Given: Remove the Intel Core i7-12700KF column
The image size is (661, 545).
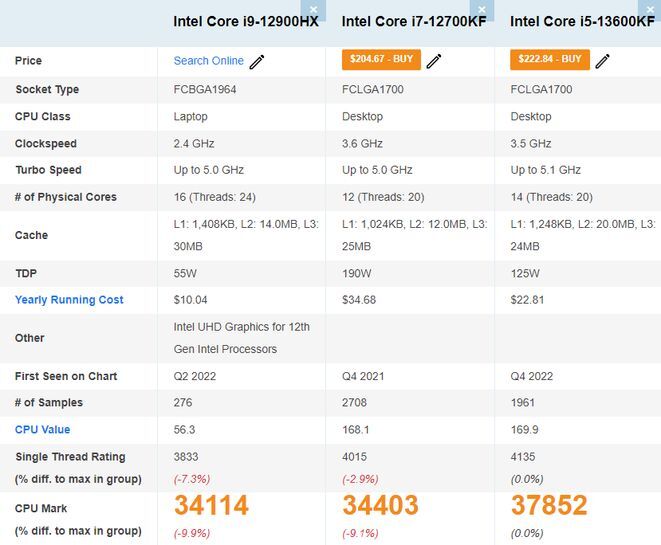Looking at the screenshot, I should 483,9.
